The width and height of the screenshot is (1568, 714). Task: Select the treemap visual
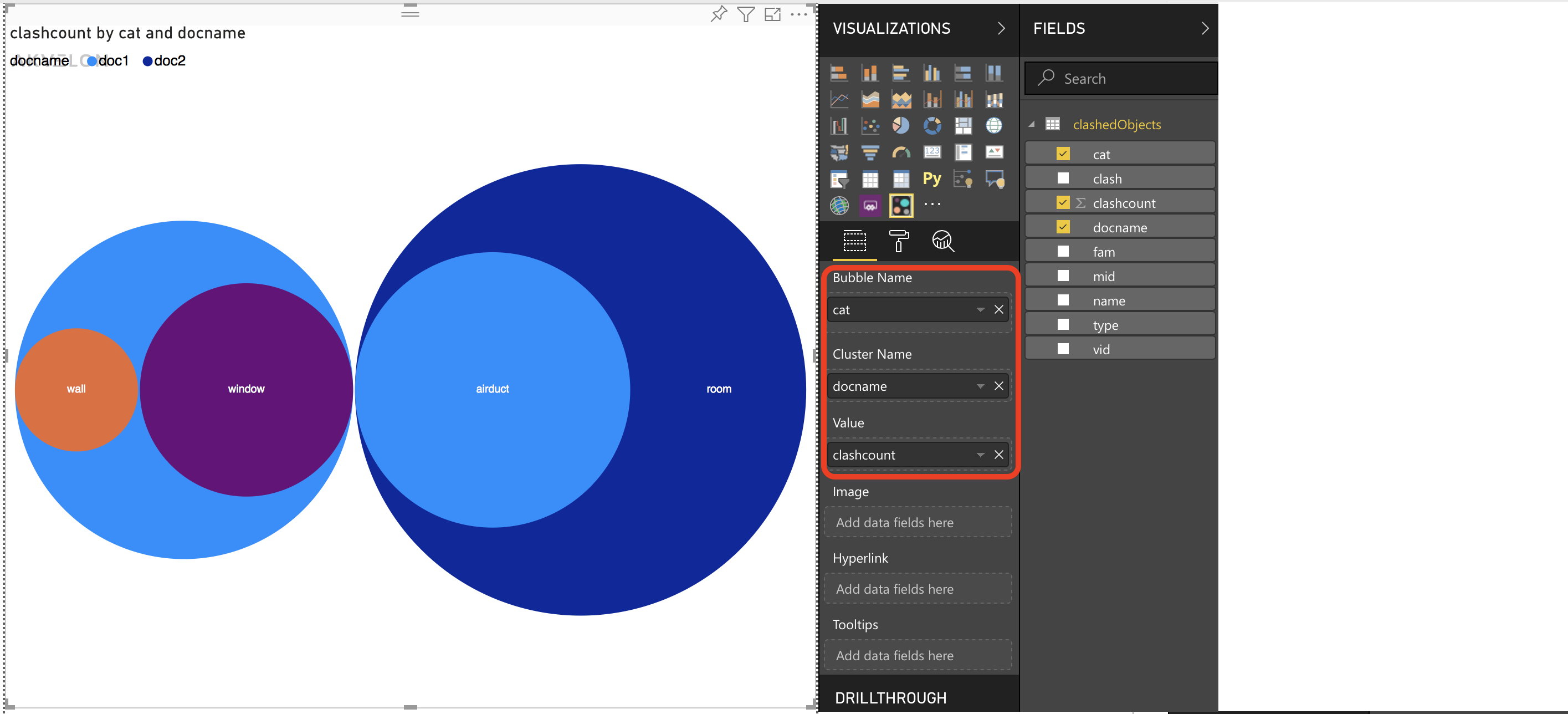tap(963, 126)
